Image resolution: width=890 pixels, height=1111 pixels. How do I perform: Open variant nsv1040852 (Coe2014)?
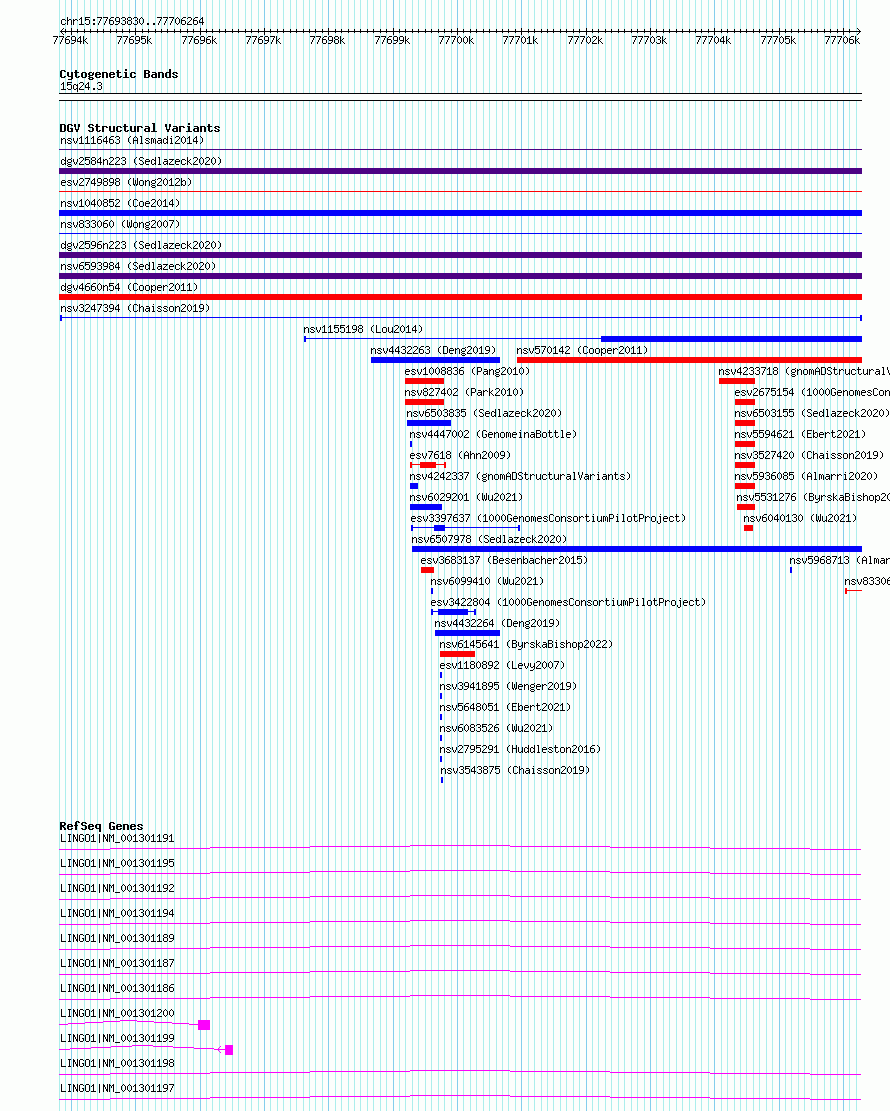tap(120, 203)
